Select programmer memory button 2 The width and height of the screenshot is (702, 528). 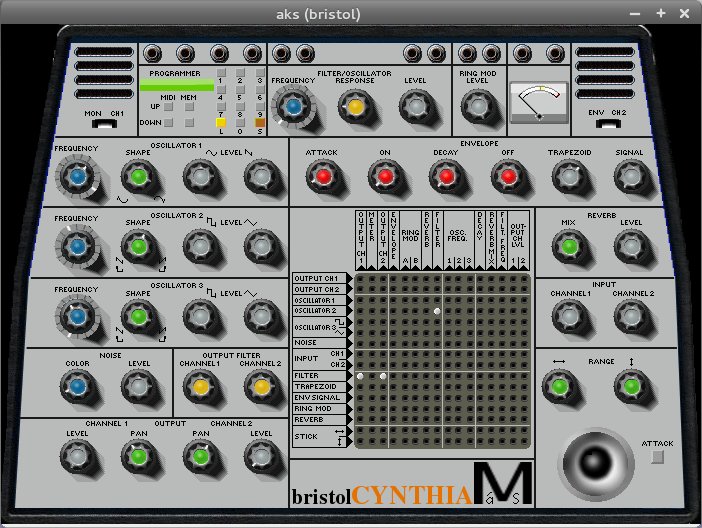(240, 72)
